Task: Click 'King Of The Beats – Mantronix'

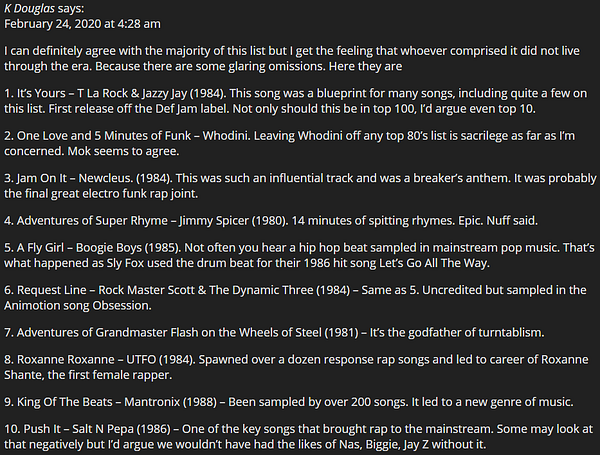Action: click(x=98, y=402)
